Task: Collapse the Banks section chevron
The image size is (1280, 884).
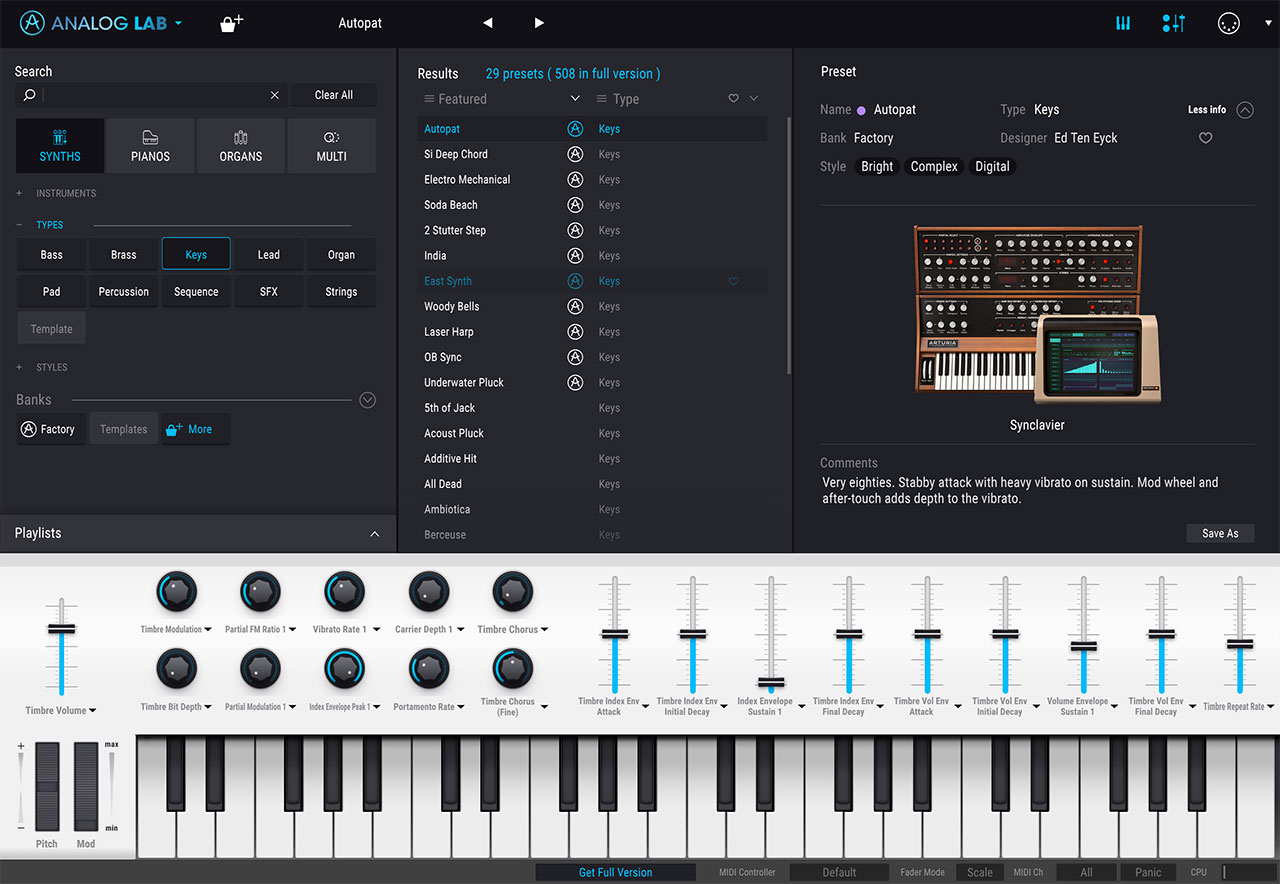Action: (x=367, y=400)
